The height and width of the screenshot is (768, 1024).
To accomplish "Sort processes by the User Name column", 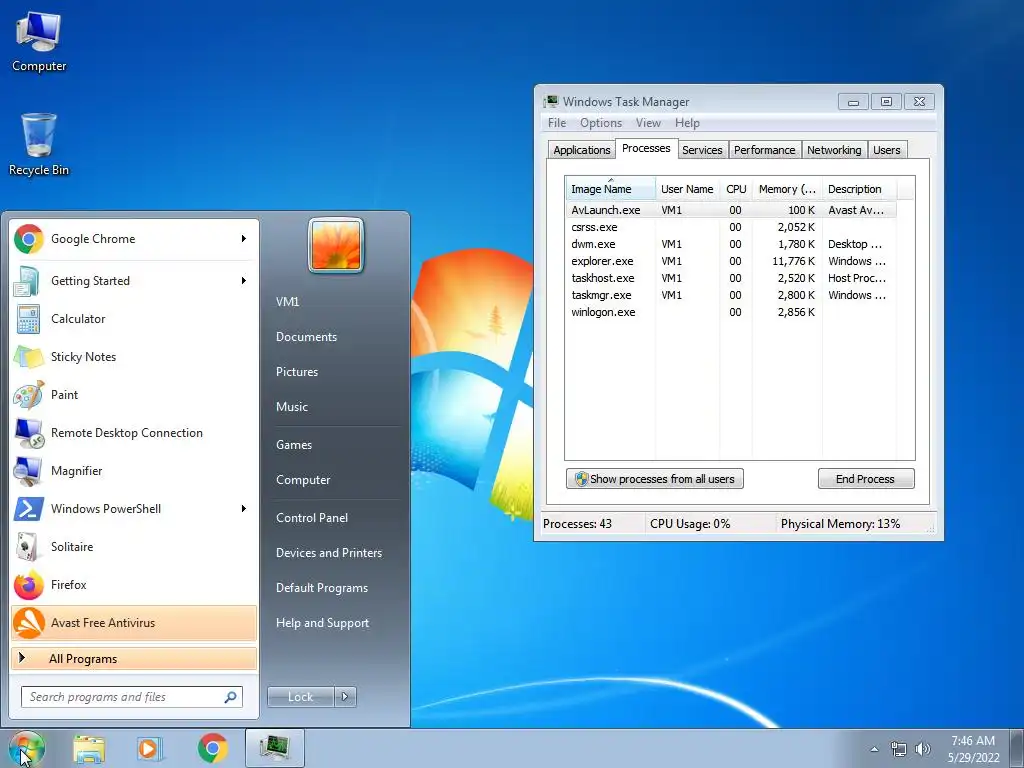I will pos(687,189).
